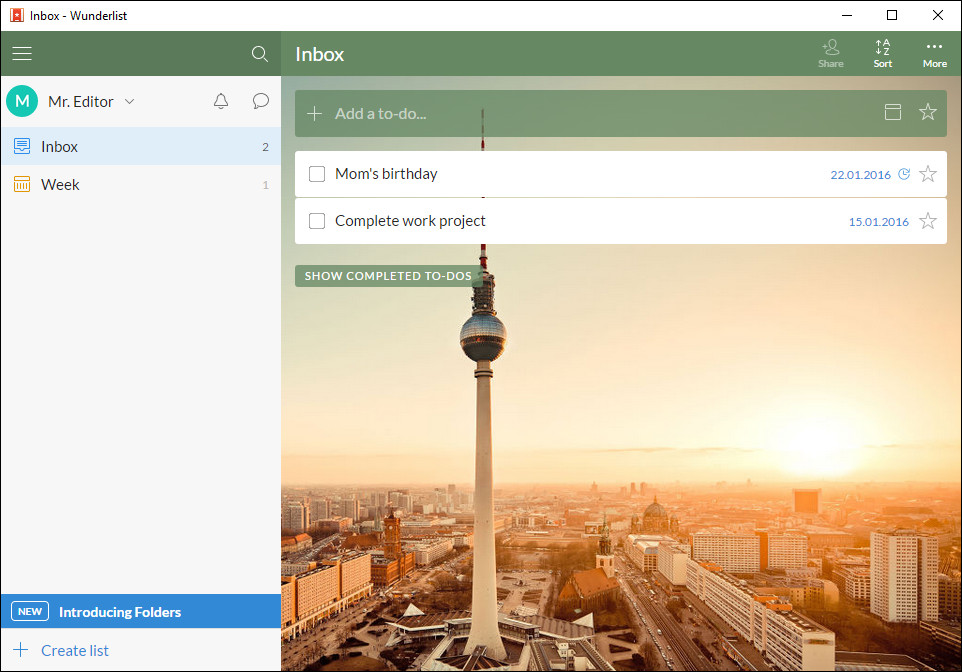The image size is (962, 672).
Task: Switch to the Inbox list
Action: click(60, 146)
